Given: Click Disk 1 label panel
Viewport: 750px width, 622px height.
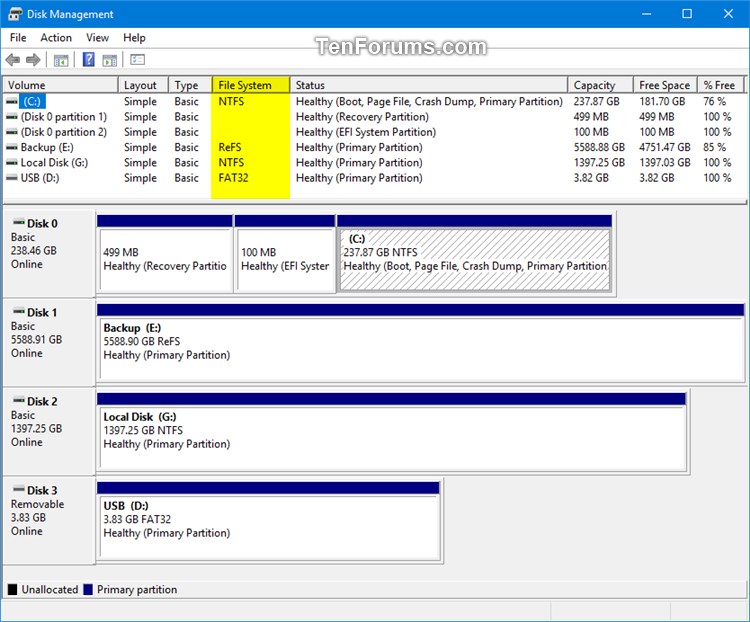Looking at the screenshot, I should pyautogui.click(x=49, y=342).
